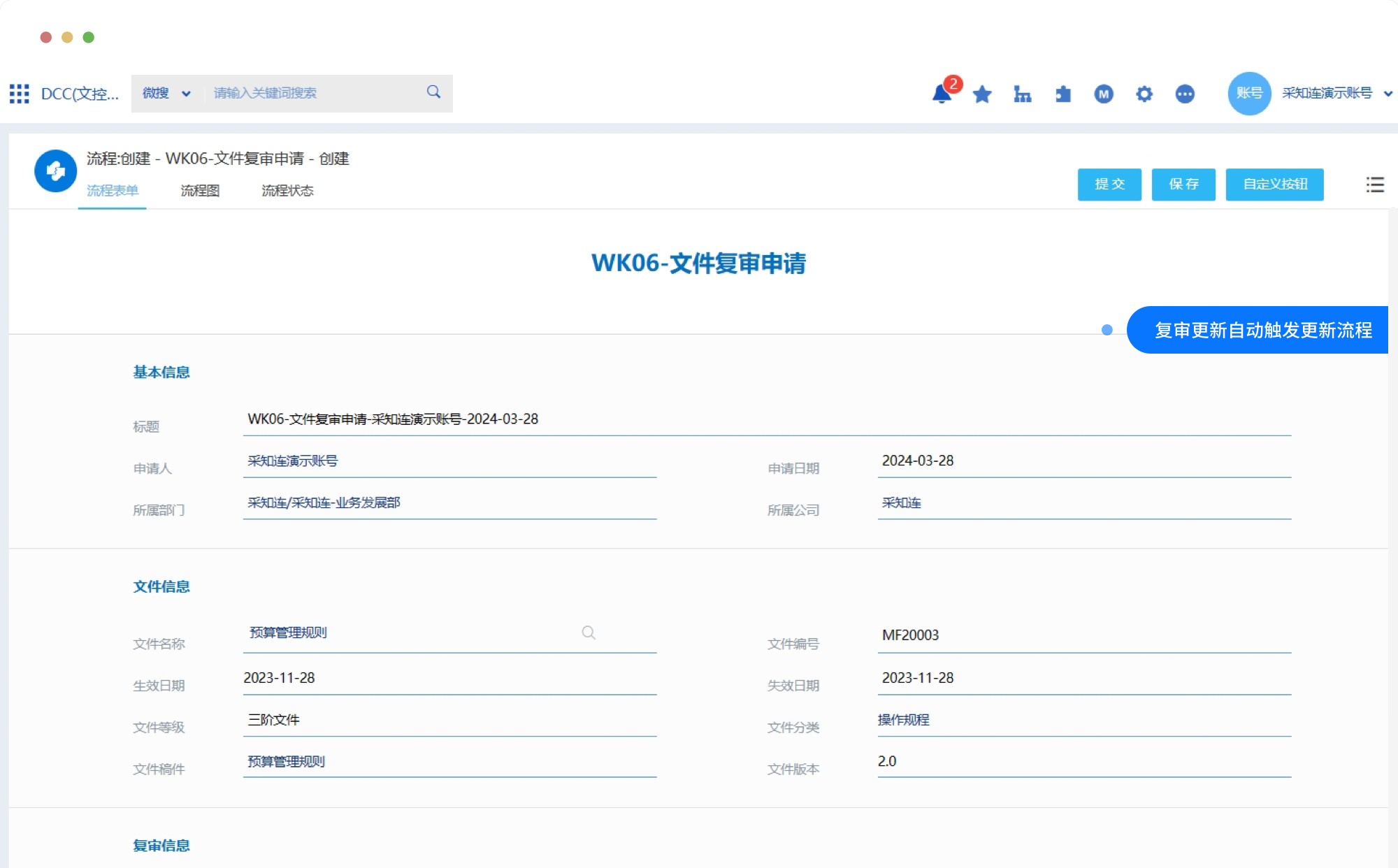This screenshot has width=1398, height=868.
Task: Click the 保存 button
Action: 1183,185
